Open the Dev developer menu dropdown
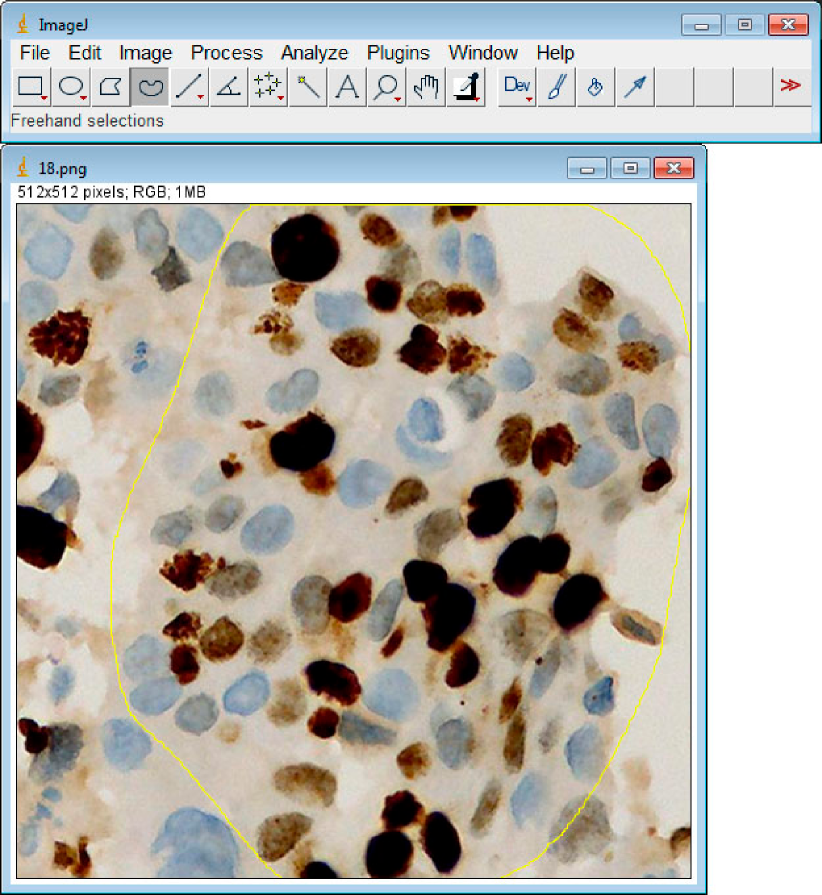This screenshot has height=895, width=822. point(517,88)
